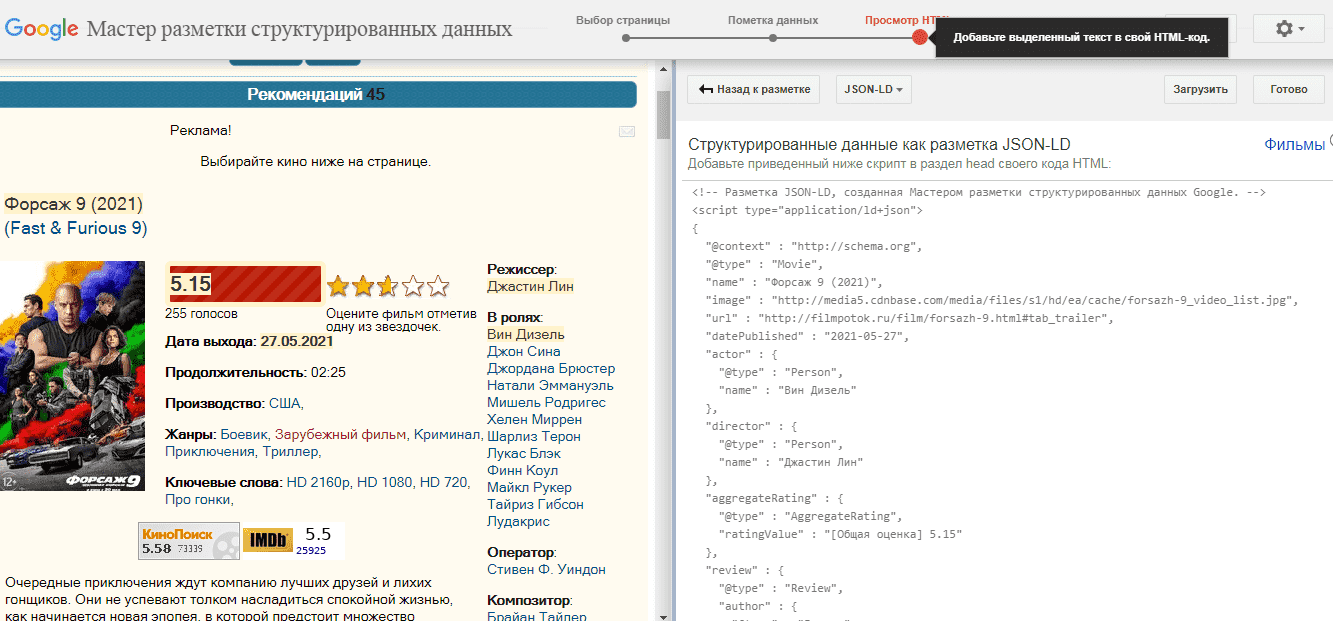The width and height of the screenshot is (1333, 621).
Task: Open actor link Майкл Рукер
Action: [x=530, y=487]
